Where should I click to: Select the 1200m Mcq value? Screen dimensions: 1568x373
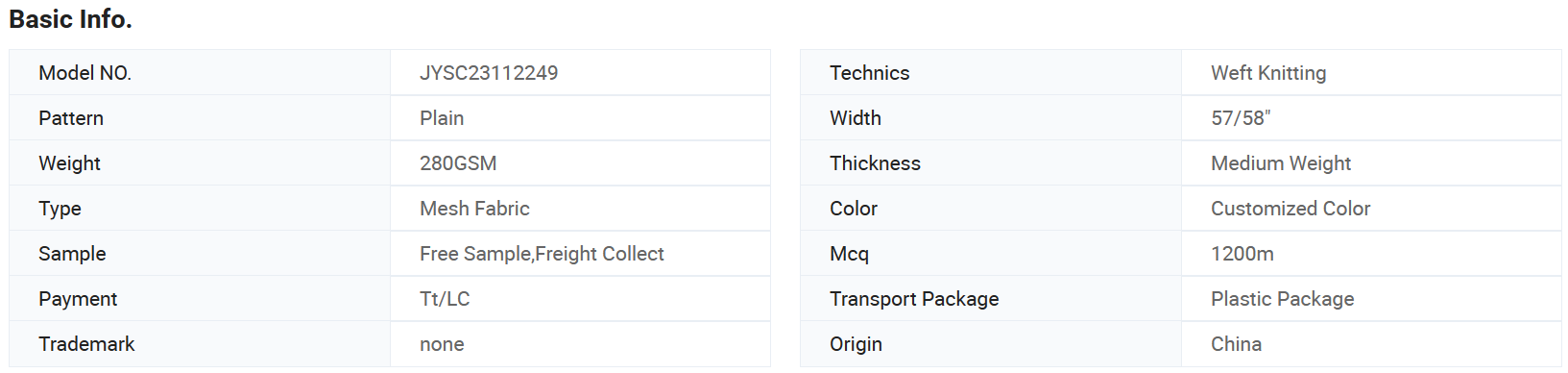(1242, 254)
